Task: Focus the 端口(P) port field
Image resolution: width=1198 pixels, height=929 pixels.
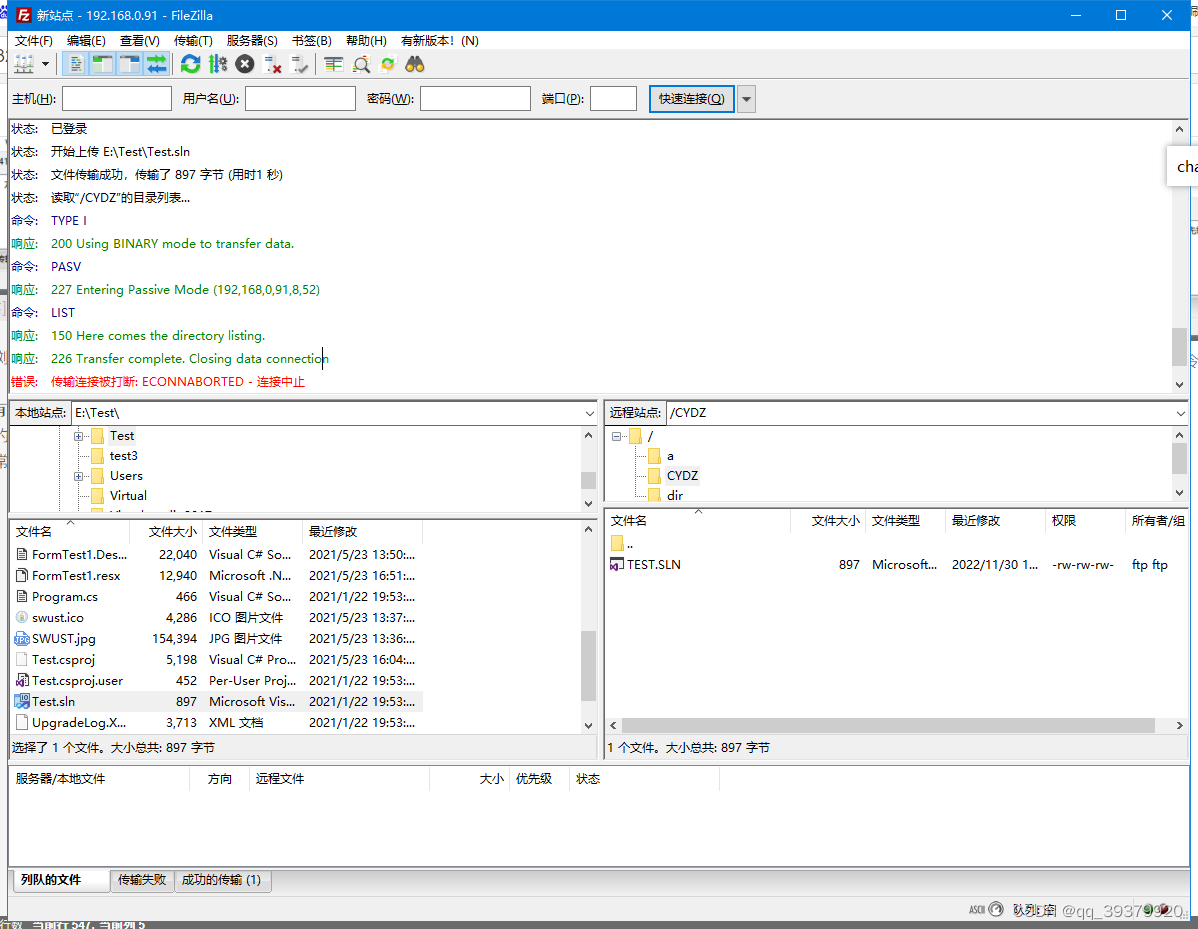Action: (x=614, y=99)
